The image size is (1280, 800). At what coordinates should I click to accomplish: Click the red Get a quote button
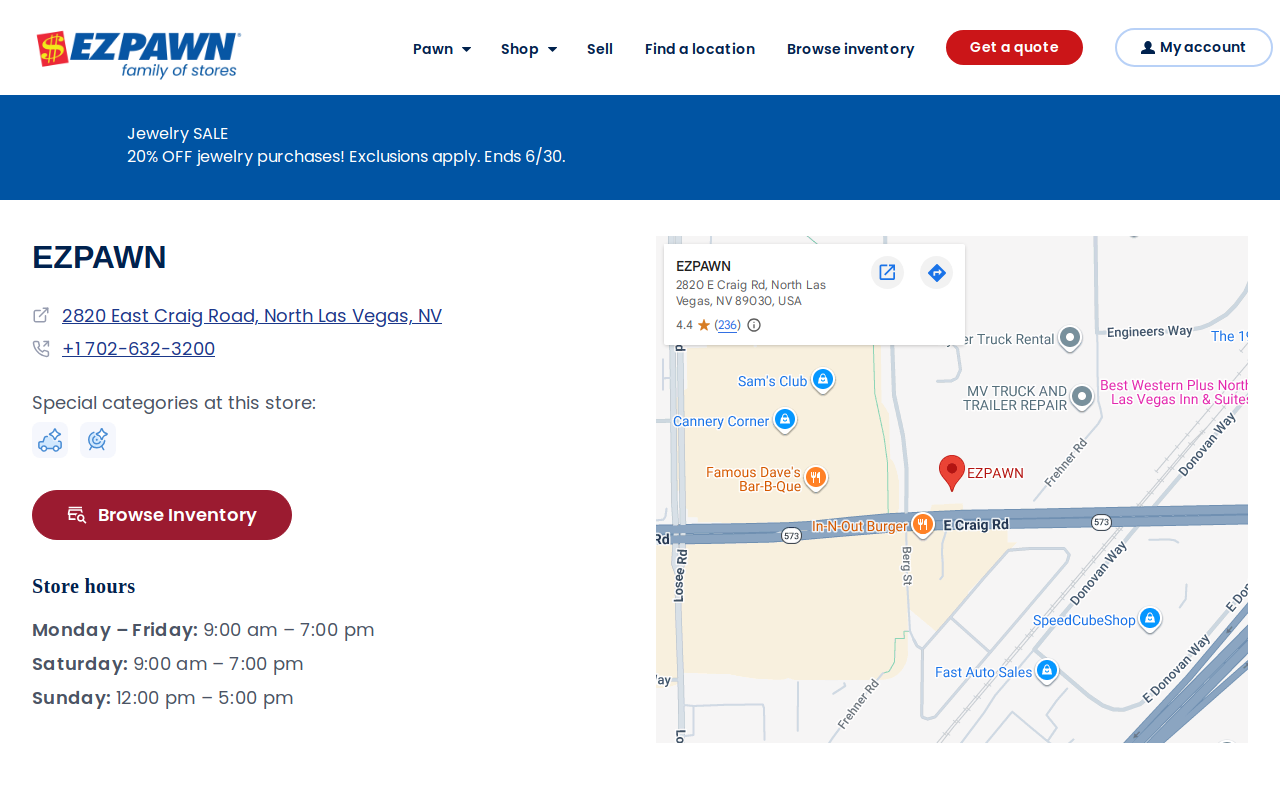point(1014,48)
